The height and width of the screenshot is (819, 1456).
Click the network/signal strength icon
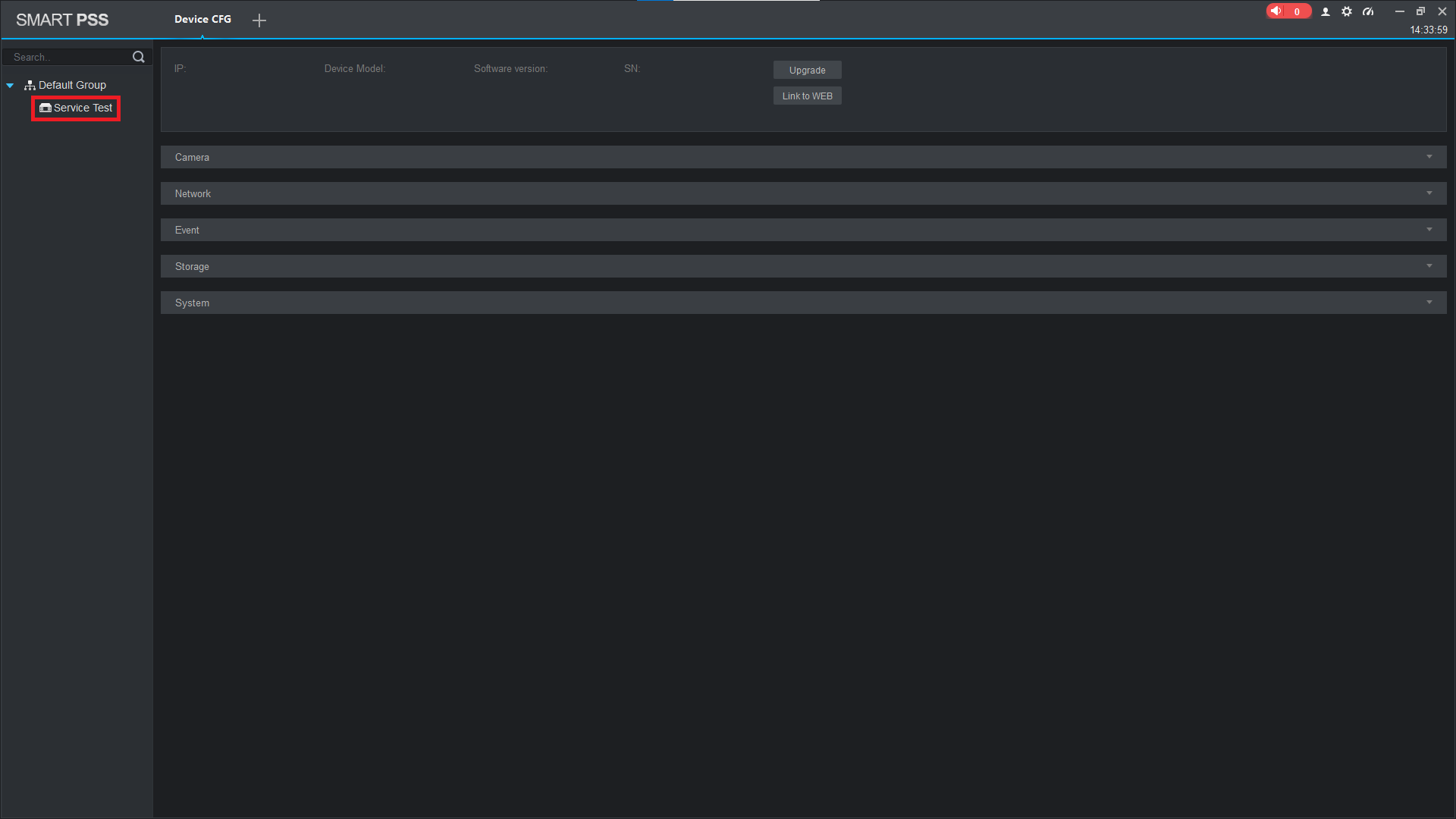click(x=1368, y=11)
